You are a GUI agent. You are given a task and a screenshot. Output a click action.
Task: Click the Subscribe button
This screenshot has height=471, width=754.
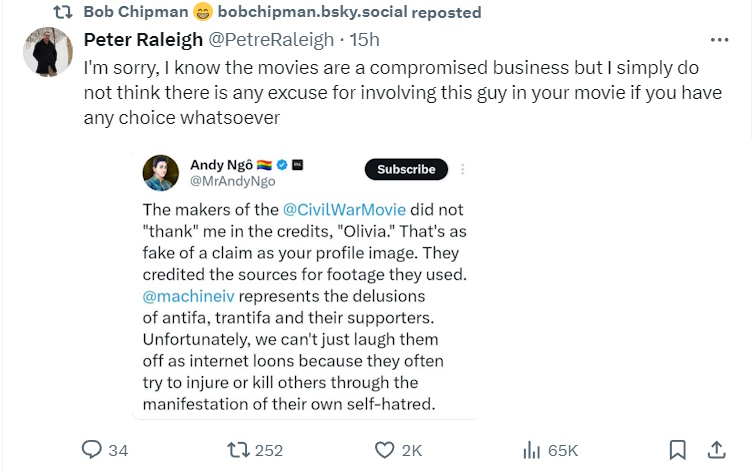tap(406, 169)
